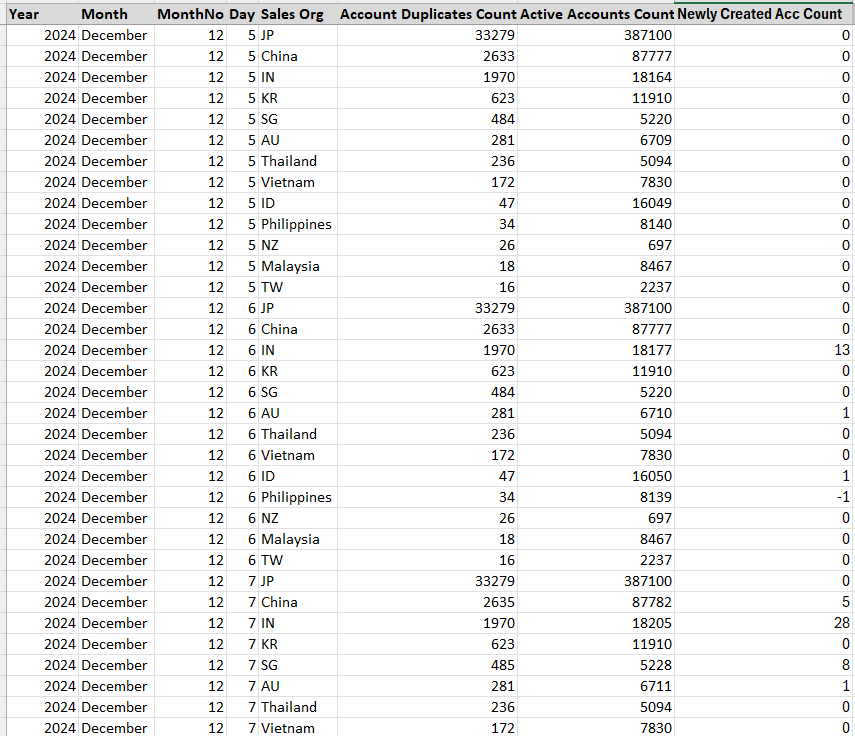The image size is (855, 736).
Task: Click the Newly Created Acc Count header
Action: click(764, 14)
